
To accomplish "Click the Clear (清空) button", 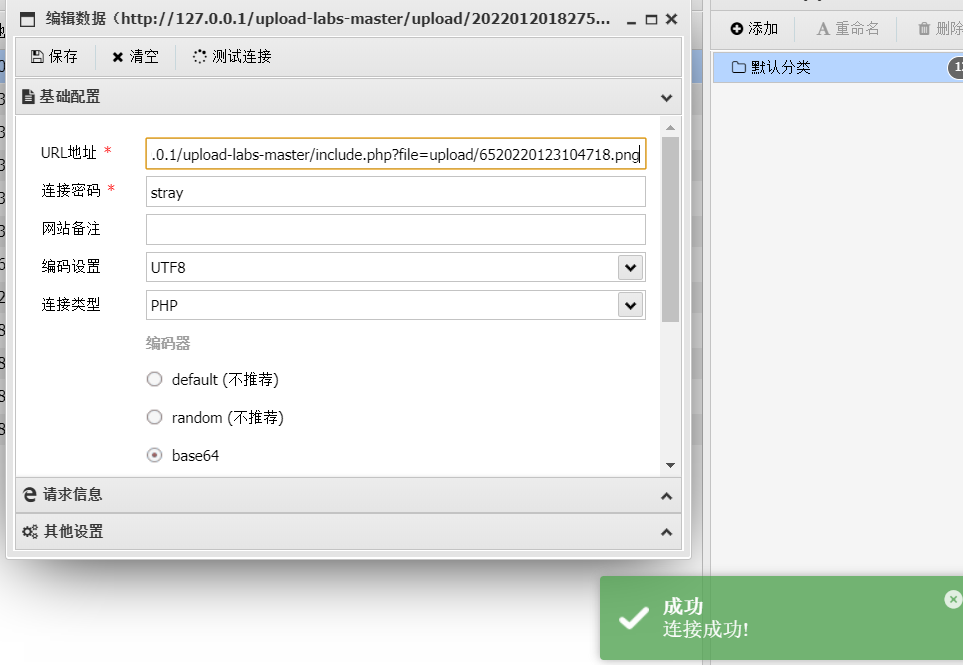I will 135,56.
